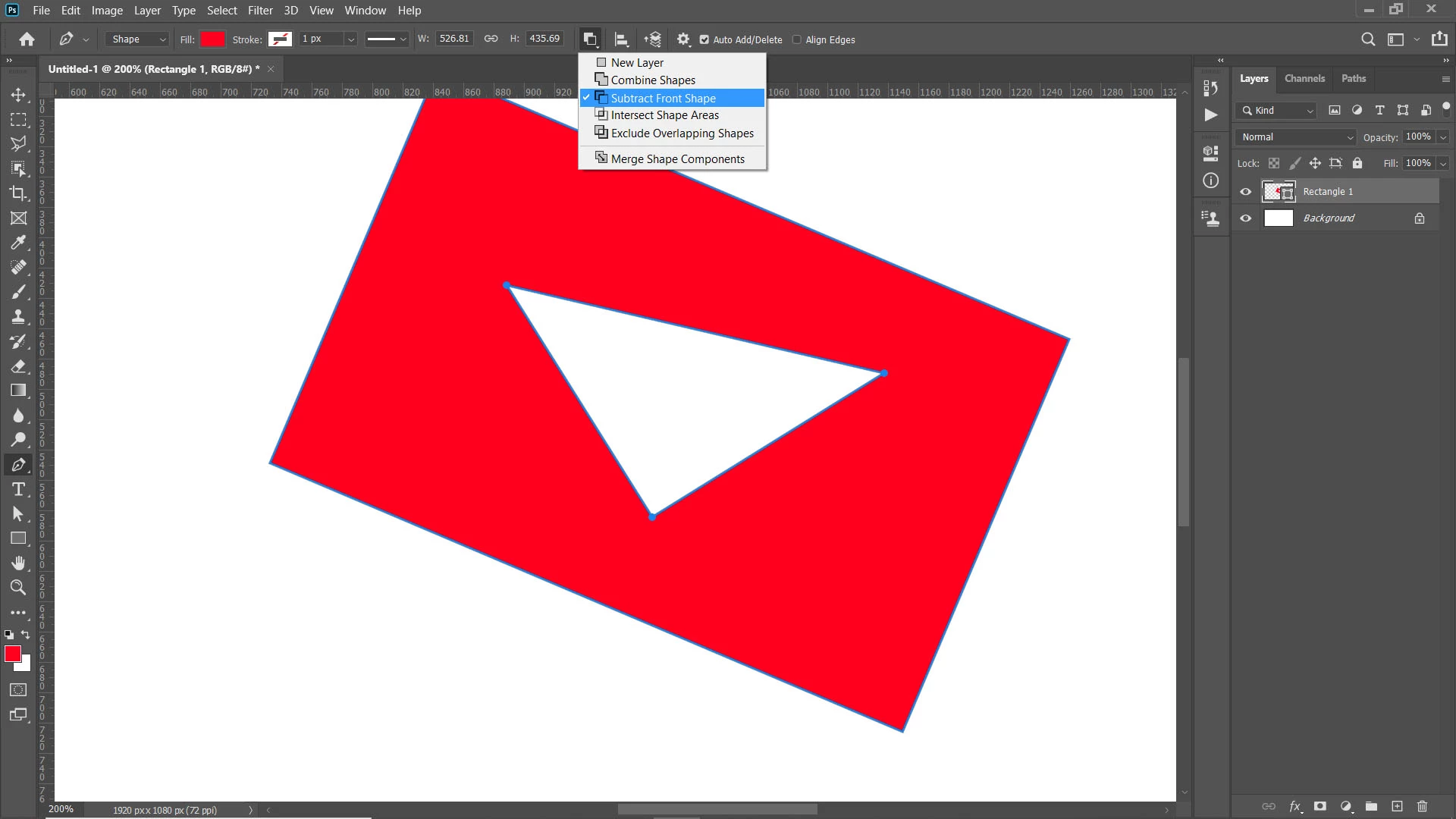1456x819 pixels.
Task: Open the stroke width dropdown
Action: coord(350,39)
